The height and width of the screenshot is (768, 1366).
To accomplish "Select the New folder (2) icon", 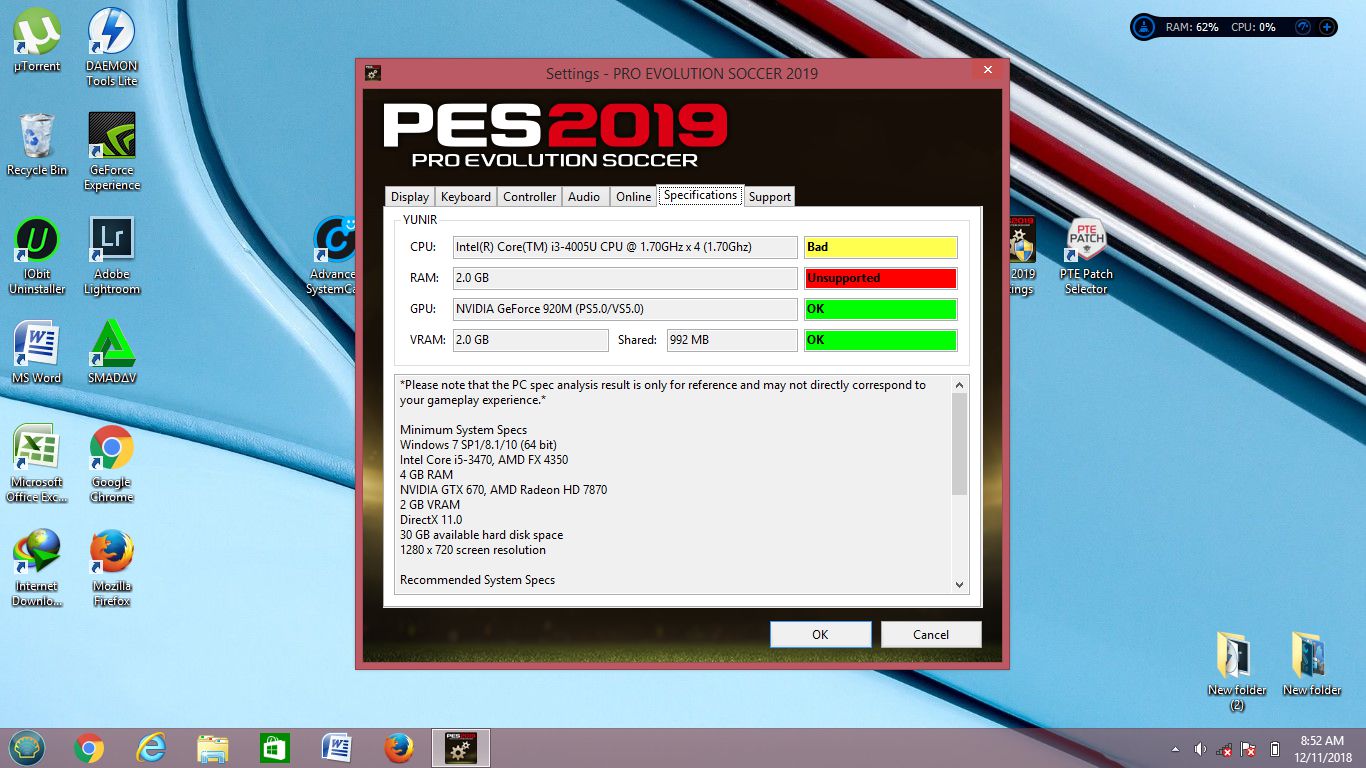I will [x=1237, y=671].
